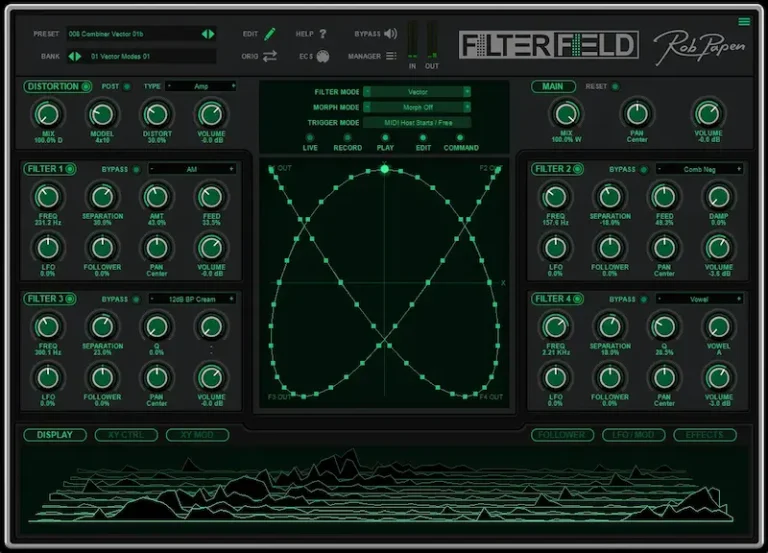The height and width of the screenshot is (553, 768).
Task: Click the Edit pencil icon
Action: point(269,34)
